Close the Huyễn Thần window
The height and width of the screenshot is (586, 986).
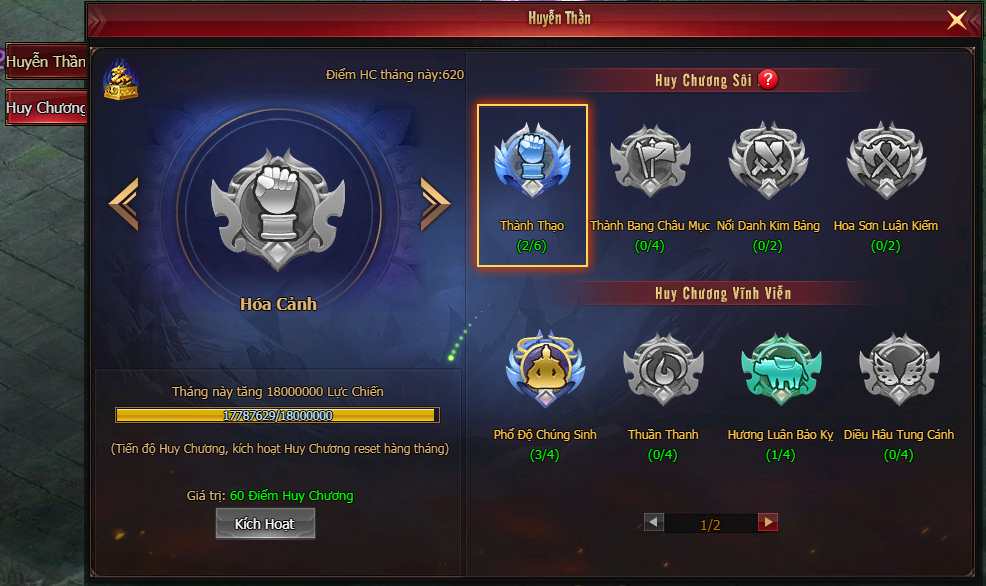tap(956, 19)
